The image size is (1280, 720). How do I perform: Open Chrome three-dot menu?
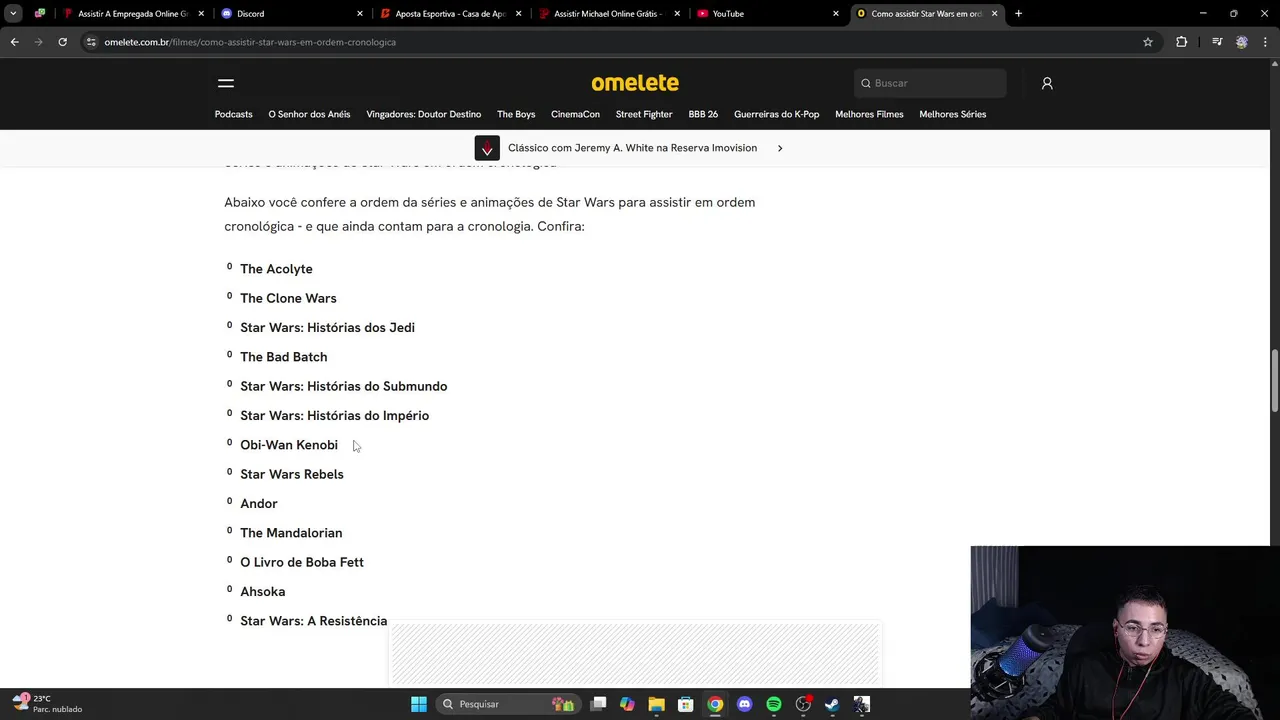click(x=1265, y=42)
